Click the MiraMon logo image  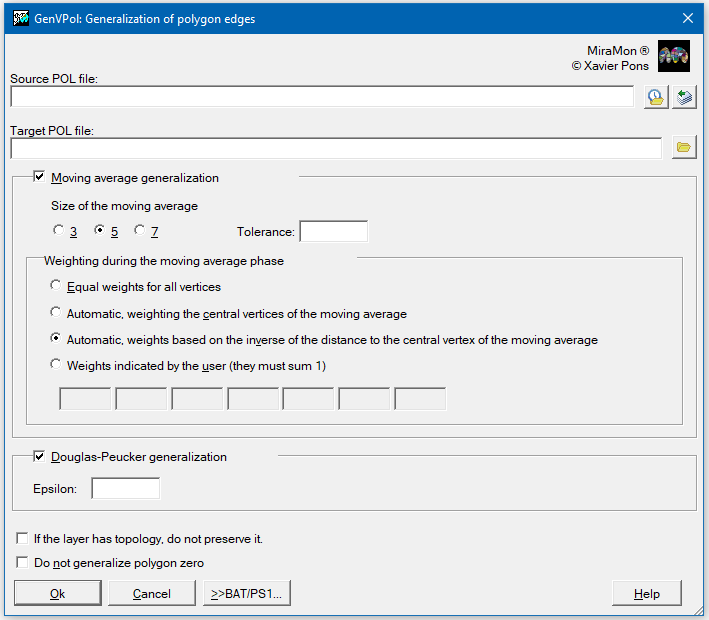pos(674,56)
